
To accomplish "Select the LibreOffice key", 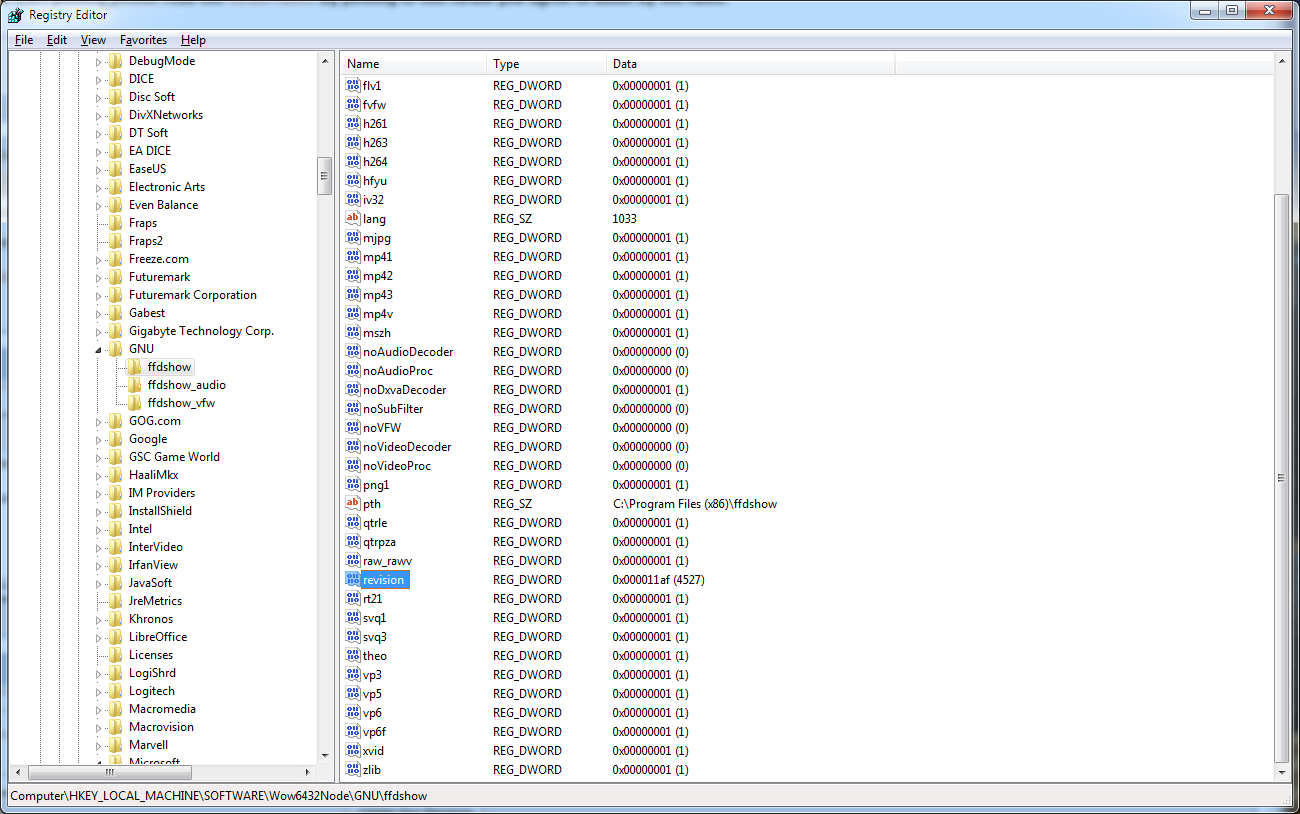I will (x=158, y=637).
